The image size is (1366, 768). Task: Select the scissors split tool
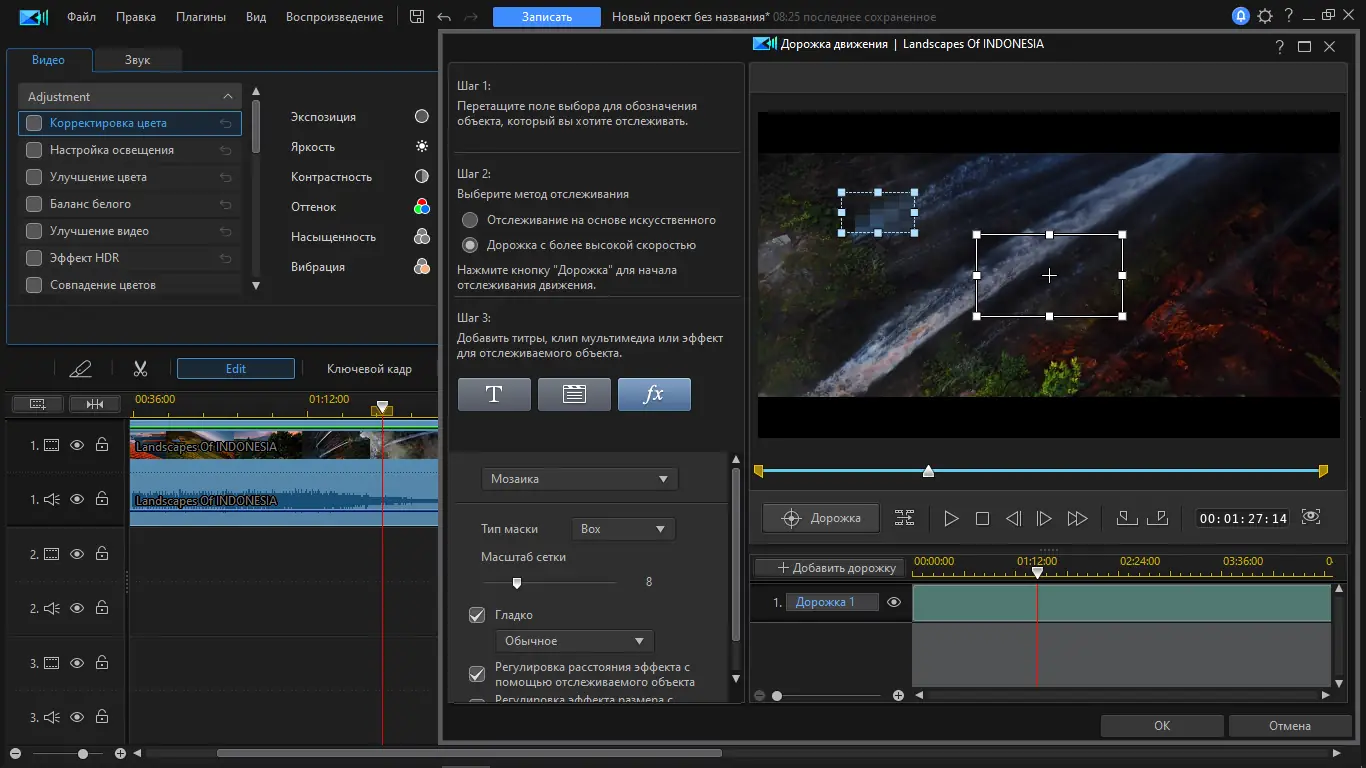click(x=140, y=369)
